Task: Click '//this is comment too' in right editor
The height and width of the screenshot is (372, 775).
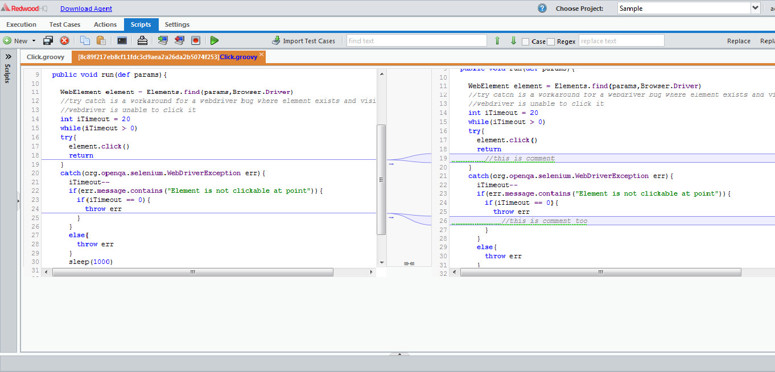Action: point(544,221)
